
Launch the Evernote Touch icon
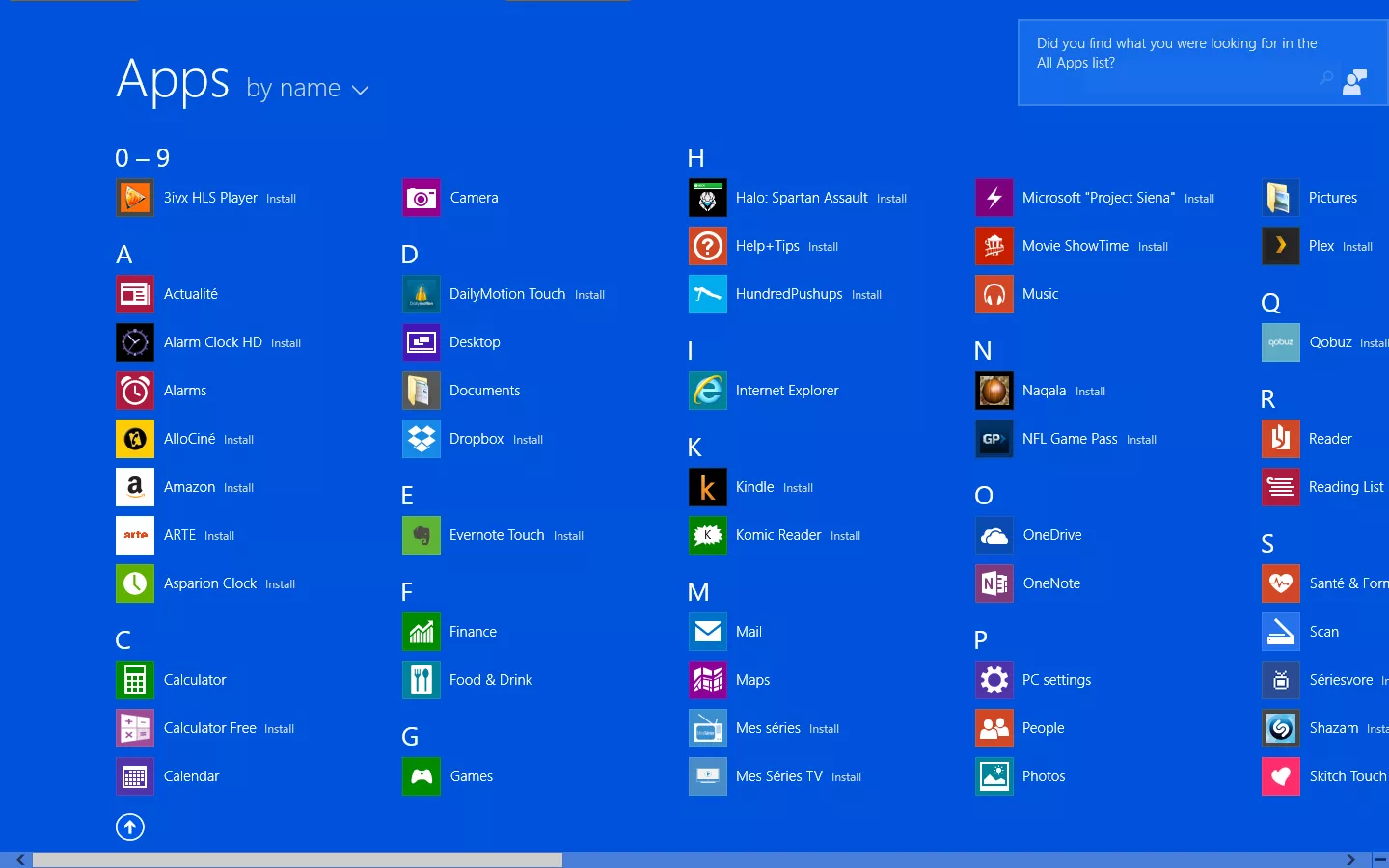click(422, 535)
